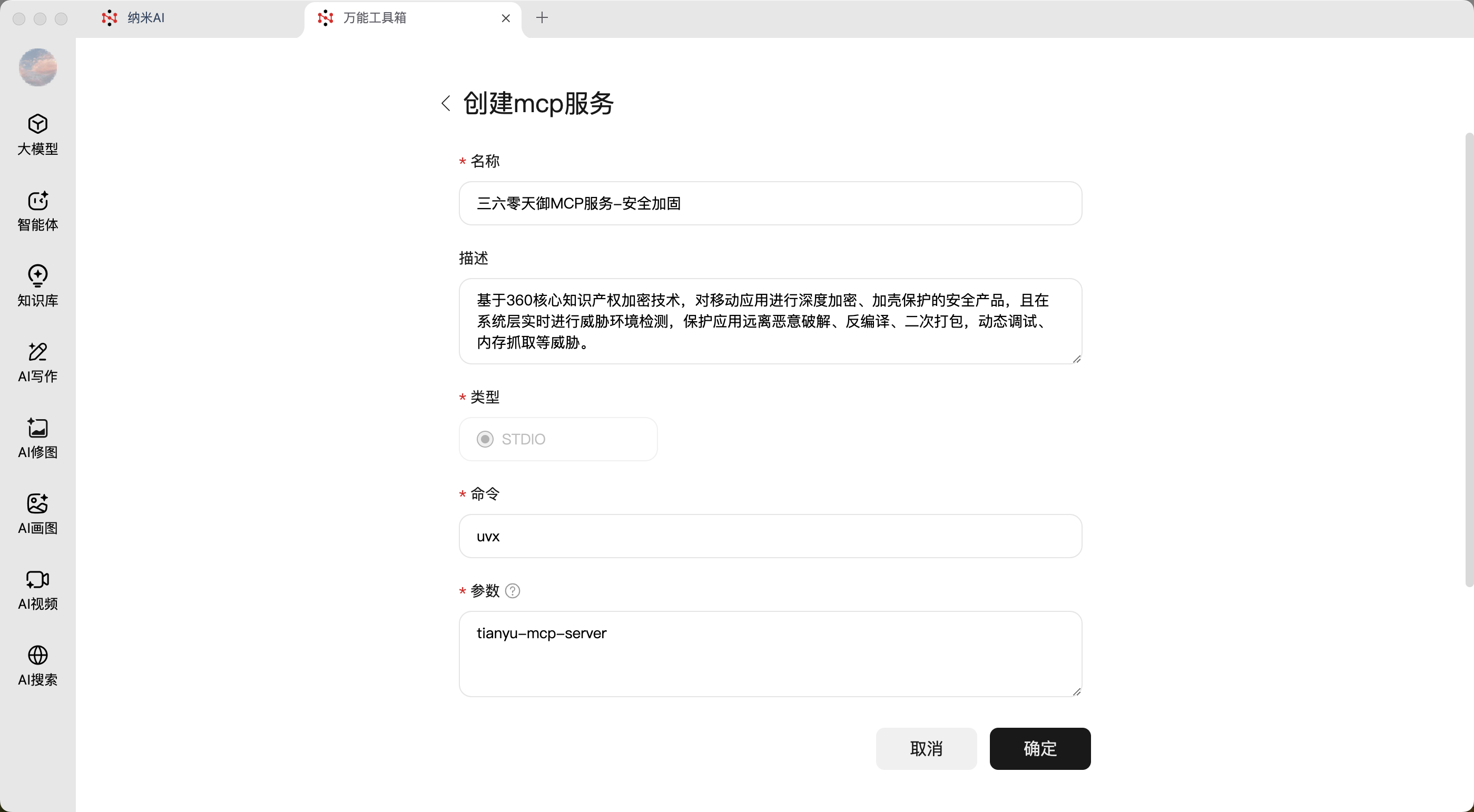Click into the 名称 name input field
Image resolution: width=1474 pixels, height=812 pixels.
pos(770,204)
